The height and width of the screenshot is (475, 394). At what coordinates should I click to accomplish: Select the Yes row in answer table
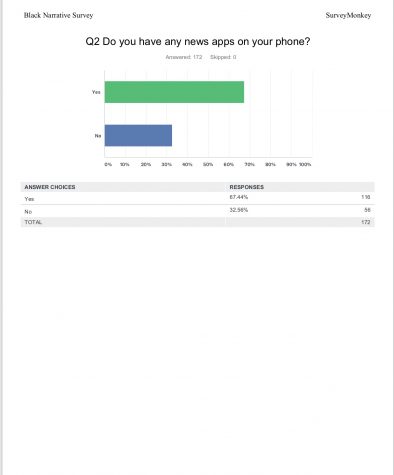coord(198,198)
